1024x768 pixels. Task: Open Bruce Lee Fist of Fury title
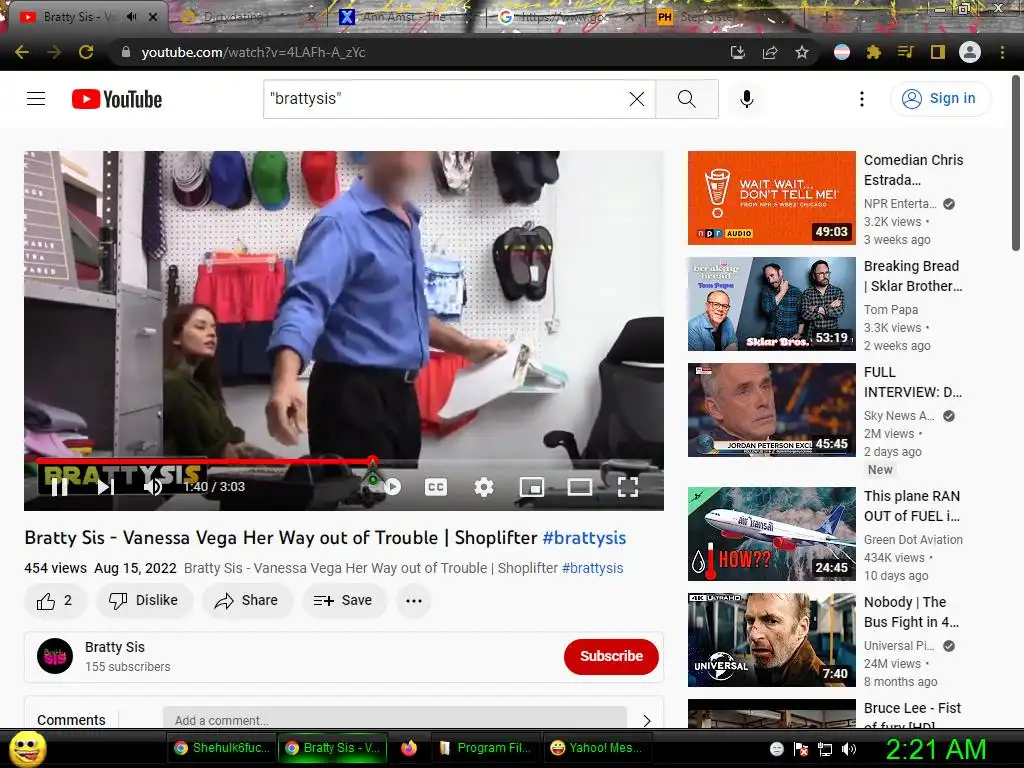tap(912, 716)
